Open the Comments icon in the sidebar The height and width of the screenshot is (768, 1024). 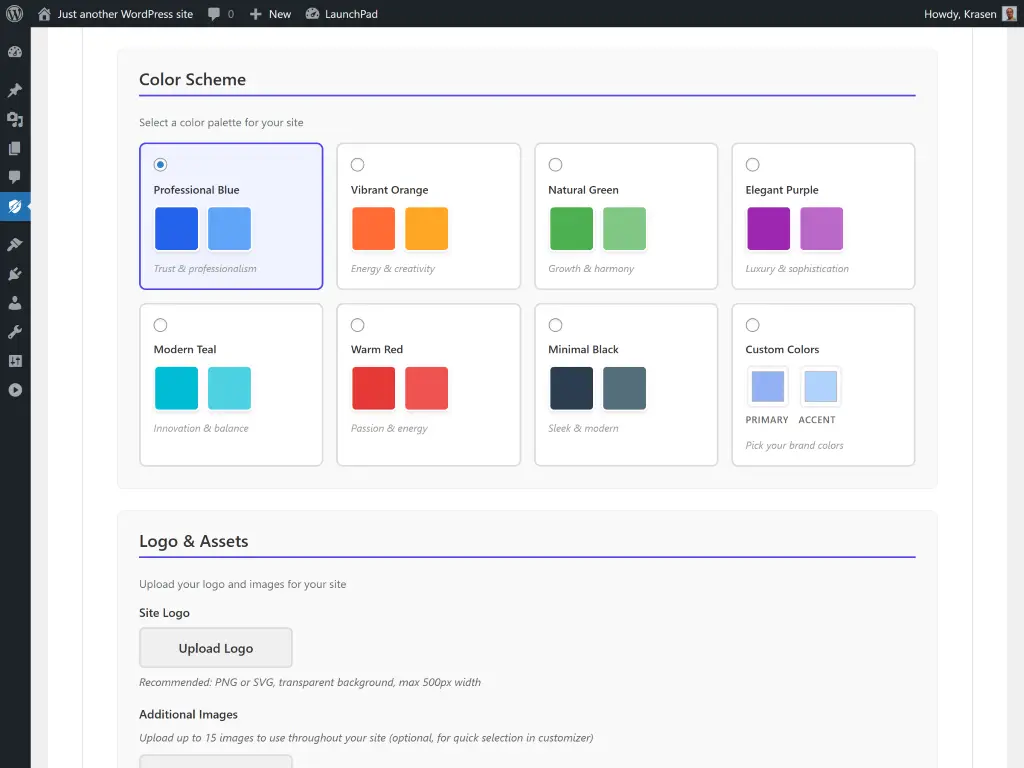point(15,177)
